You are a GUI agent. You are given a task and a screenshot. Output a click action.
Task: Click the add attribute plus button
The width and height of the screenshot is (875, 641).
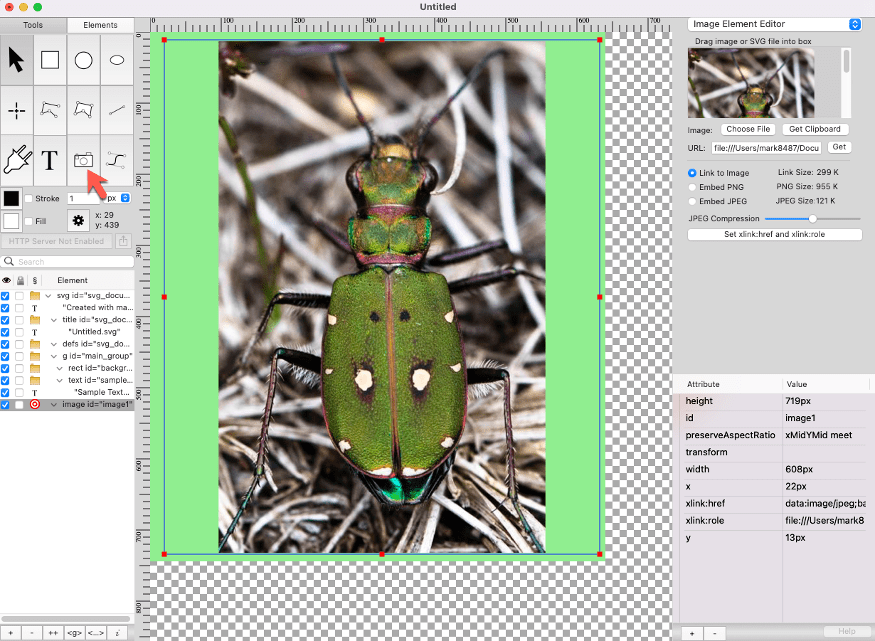tap(692, 633)
